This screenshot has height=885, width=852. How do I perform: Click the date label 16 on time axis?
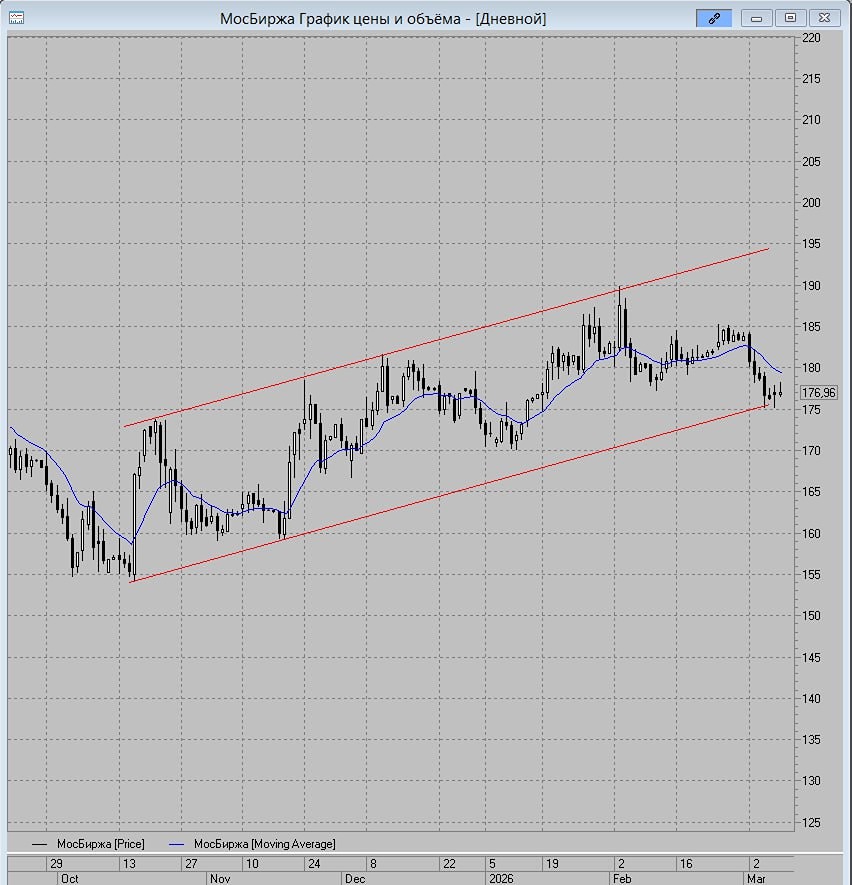click(686, 864)
